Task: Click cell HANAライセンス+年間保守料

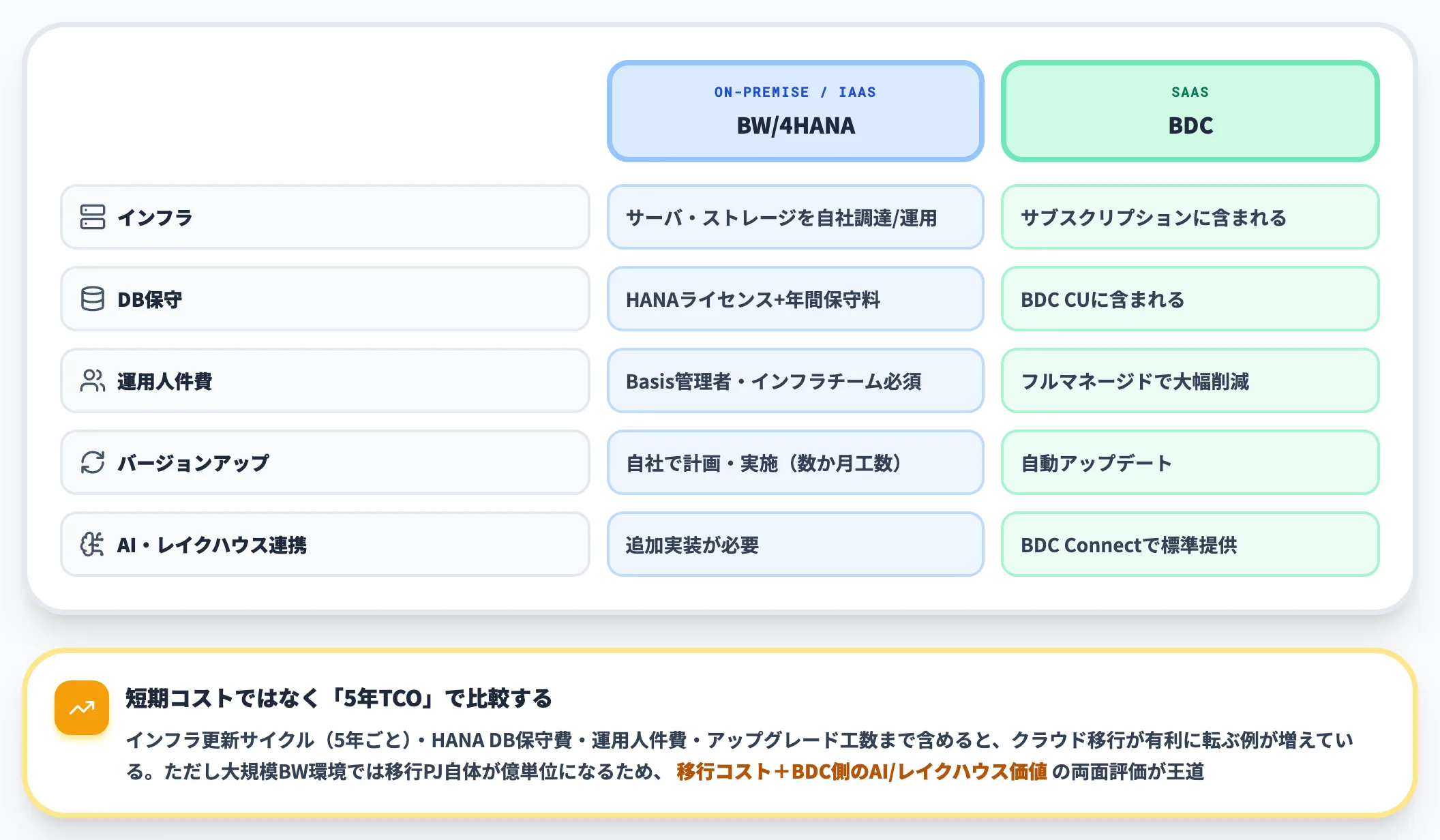Action: click(x=795, y=299)
